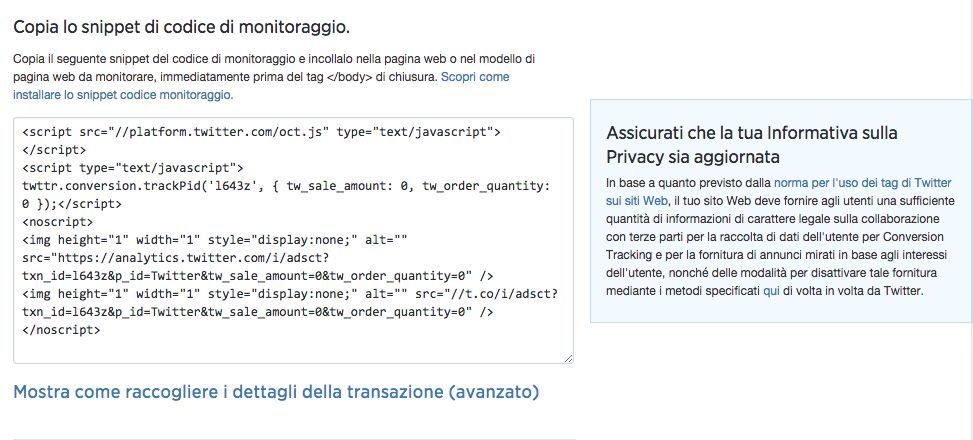Click the t.co/i/adsct img tag line
This screenshot has width=973, height=440.
(290, 294)
